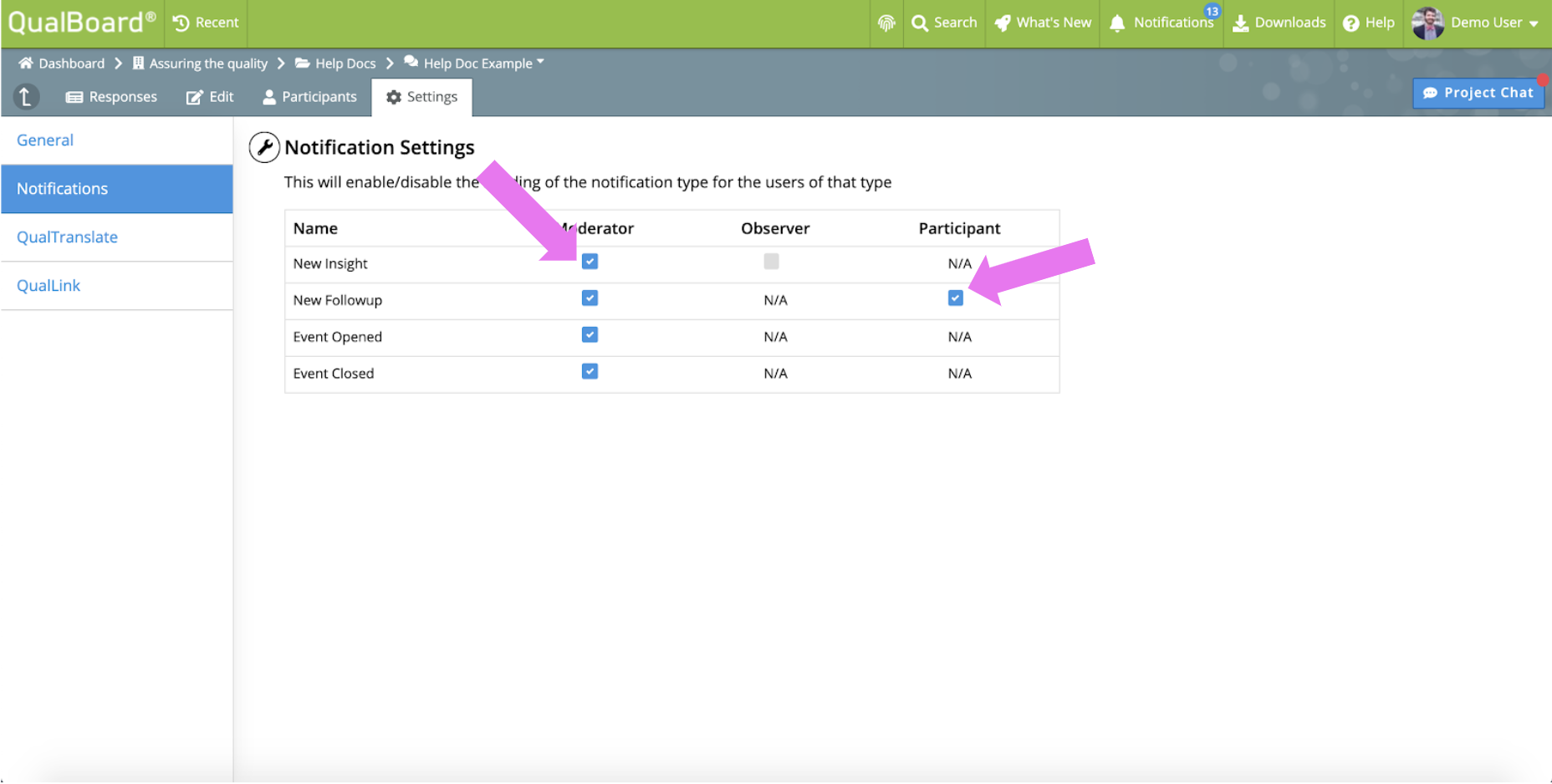This screenshot has height=784, width=1552.
Task: Click the chat bubbles icon beside Help Doc Example
Action: (411, 61)
